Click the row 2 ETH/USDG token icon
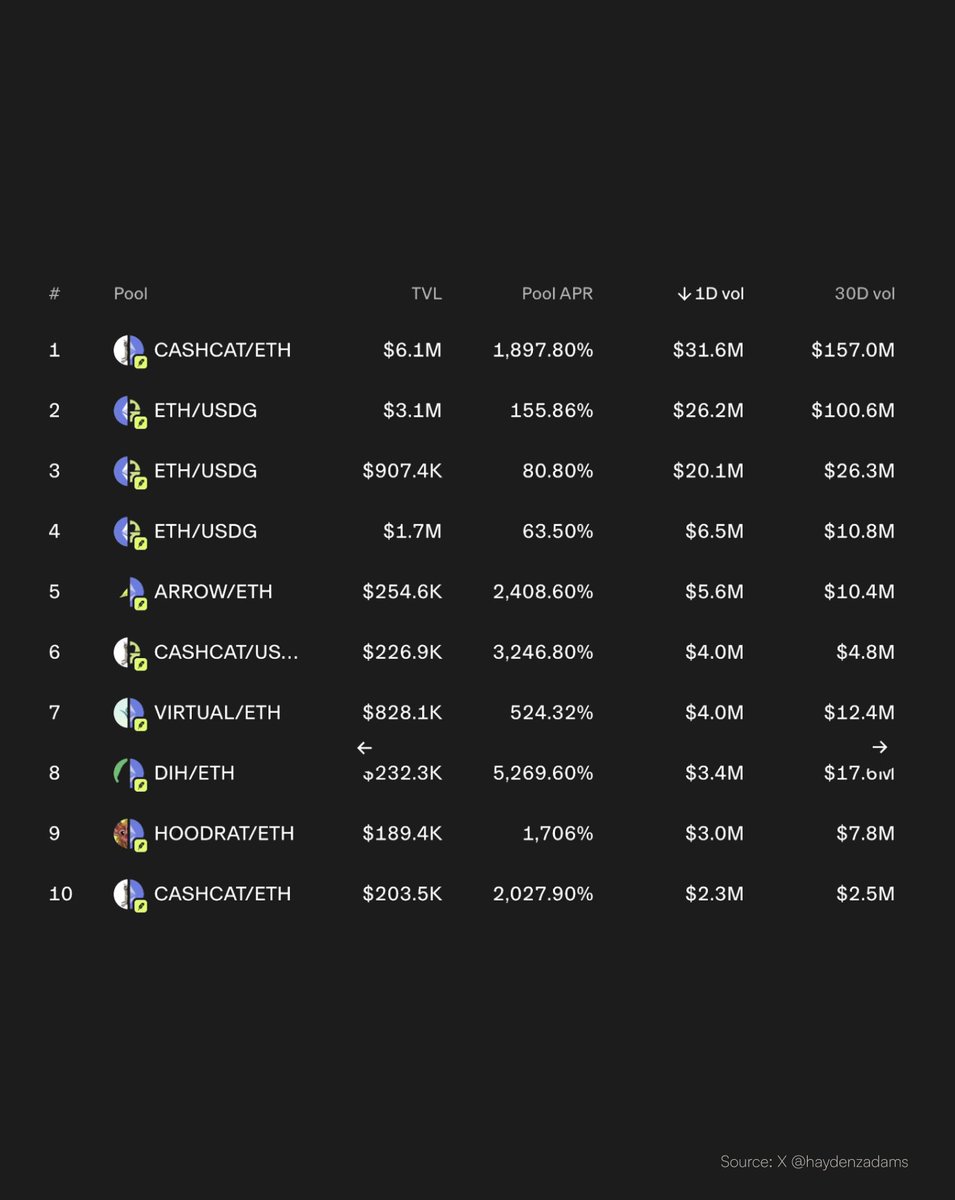The width and height of the screenshot is (955, 1200). click(x=130, y=411)
